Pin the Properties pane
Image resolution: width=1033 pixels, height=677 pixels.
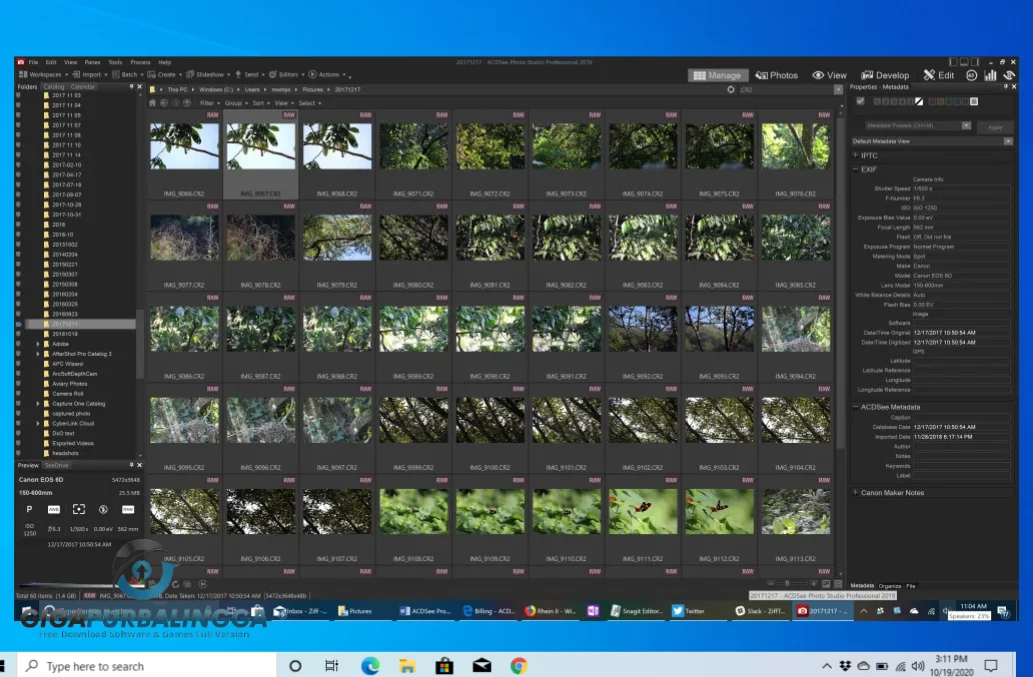click(x=1005, y=87)
